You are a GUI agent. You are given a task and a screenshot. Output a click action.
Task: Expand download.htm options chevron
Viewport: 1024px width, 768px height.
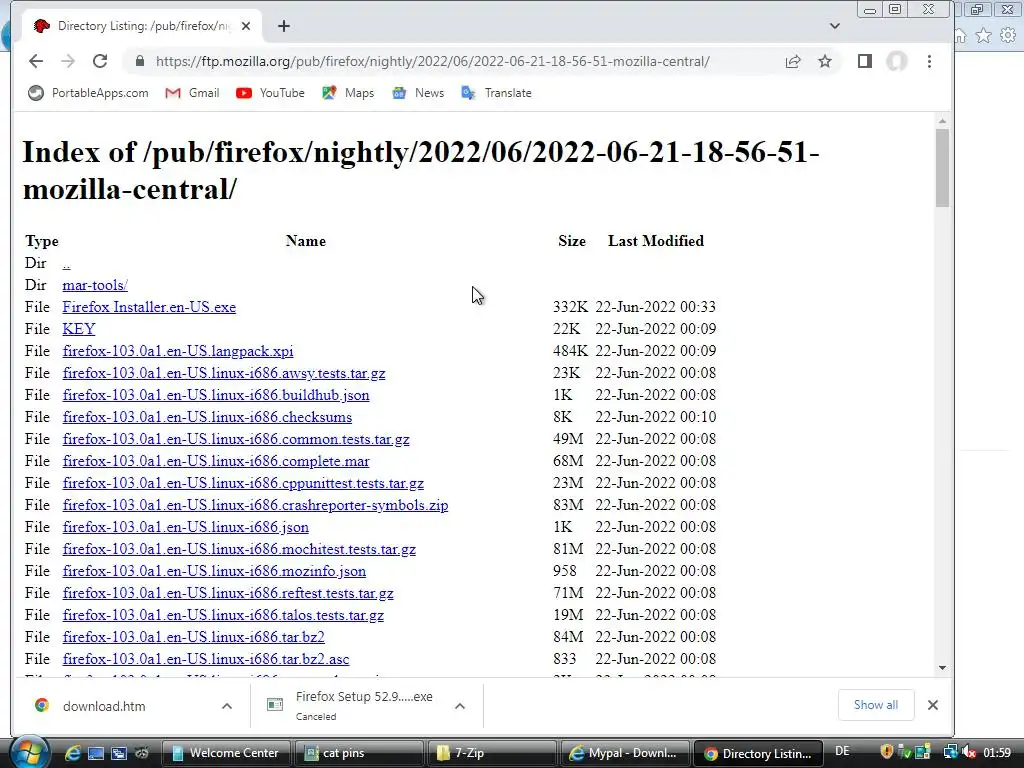point(227,706)
